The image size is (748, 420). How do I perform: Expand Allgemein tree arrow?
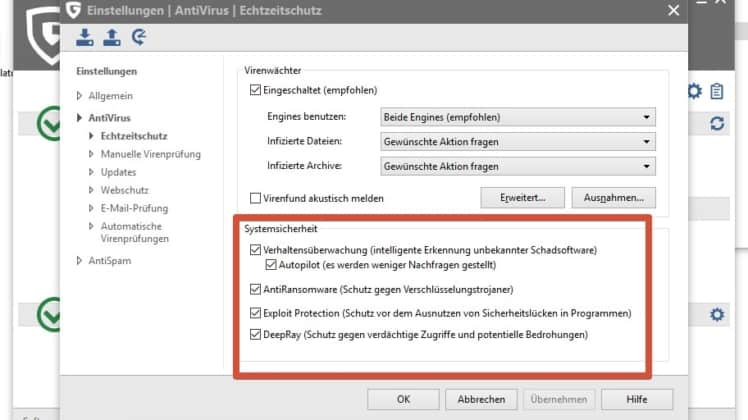(79, 95)
